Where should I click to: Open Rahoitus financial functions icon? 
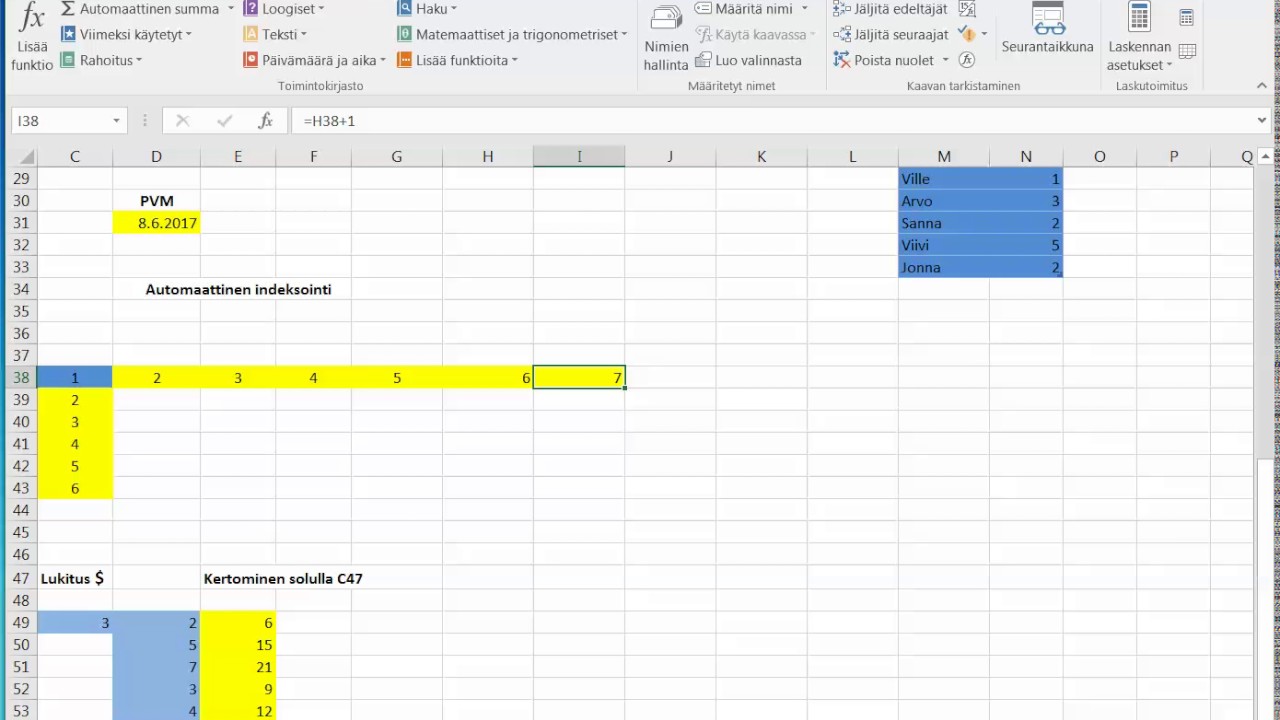[67, 60]
